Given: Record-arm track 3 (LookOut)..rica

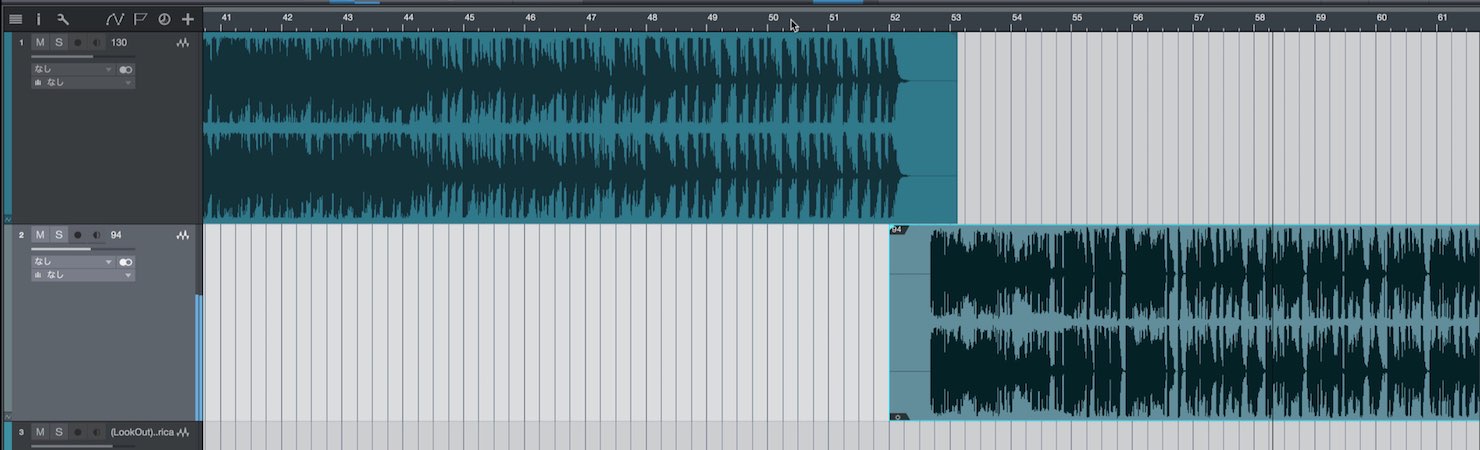Looking at the screenshot, I should coord(78,432).
